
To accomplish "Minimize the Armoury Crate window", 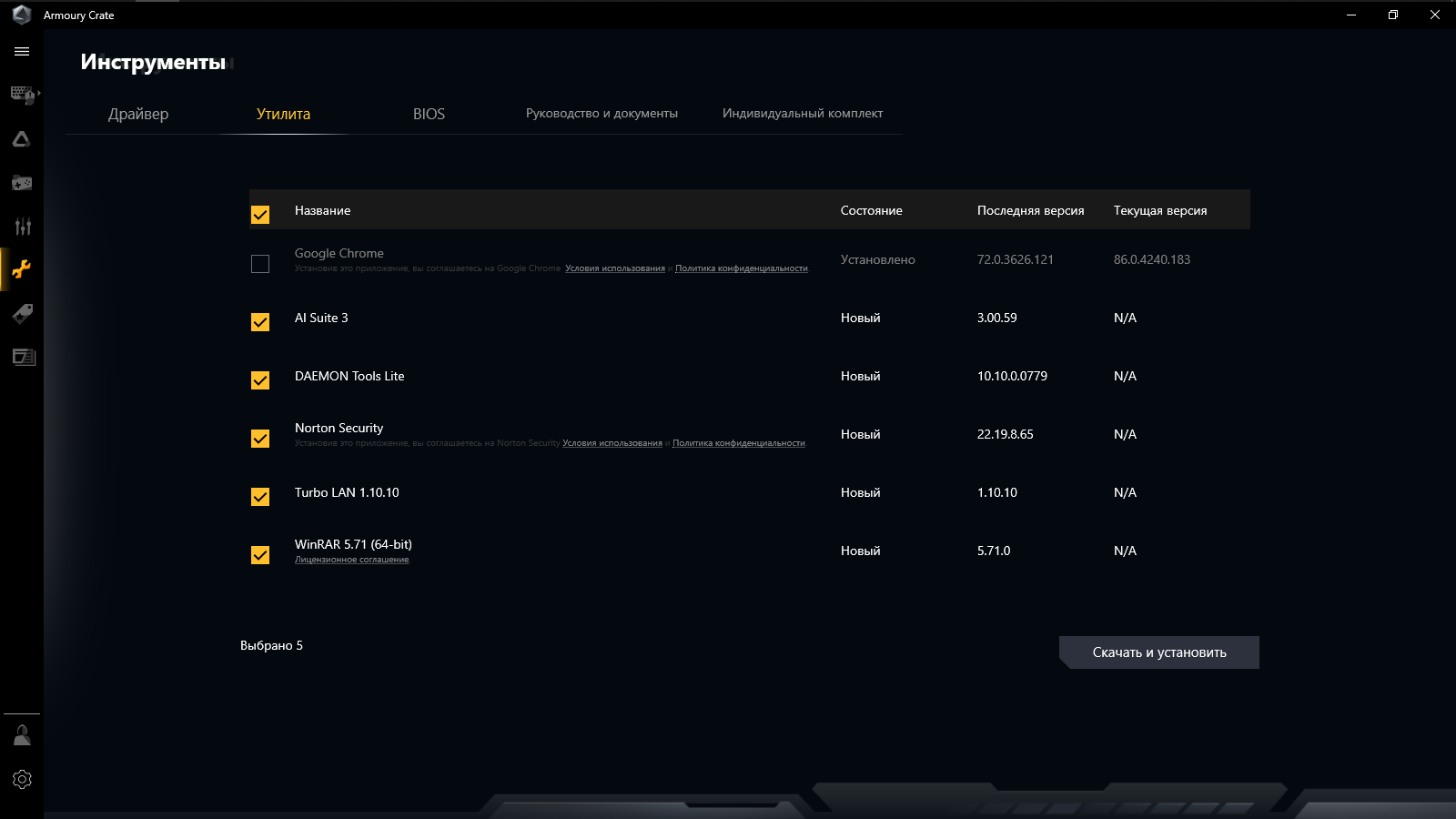I will [1351, 15].
